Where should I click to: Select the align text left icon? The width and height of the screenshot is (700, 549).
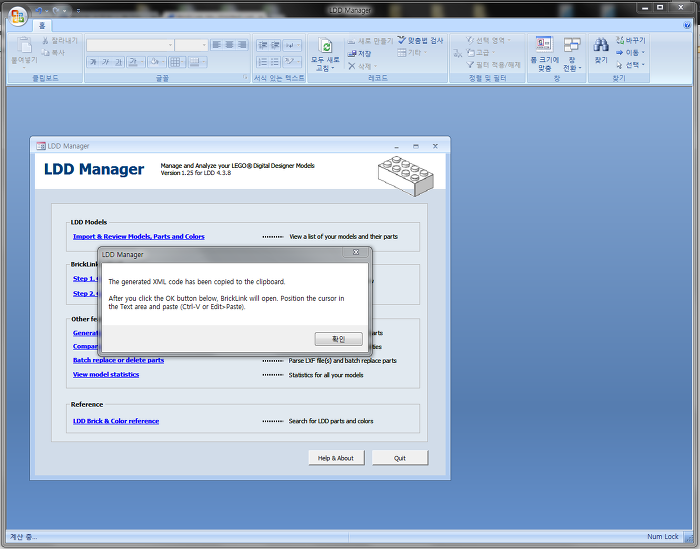click(x=217, y=45)
